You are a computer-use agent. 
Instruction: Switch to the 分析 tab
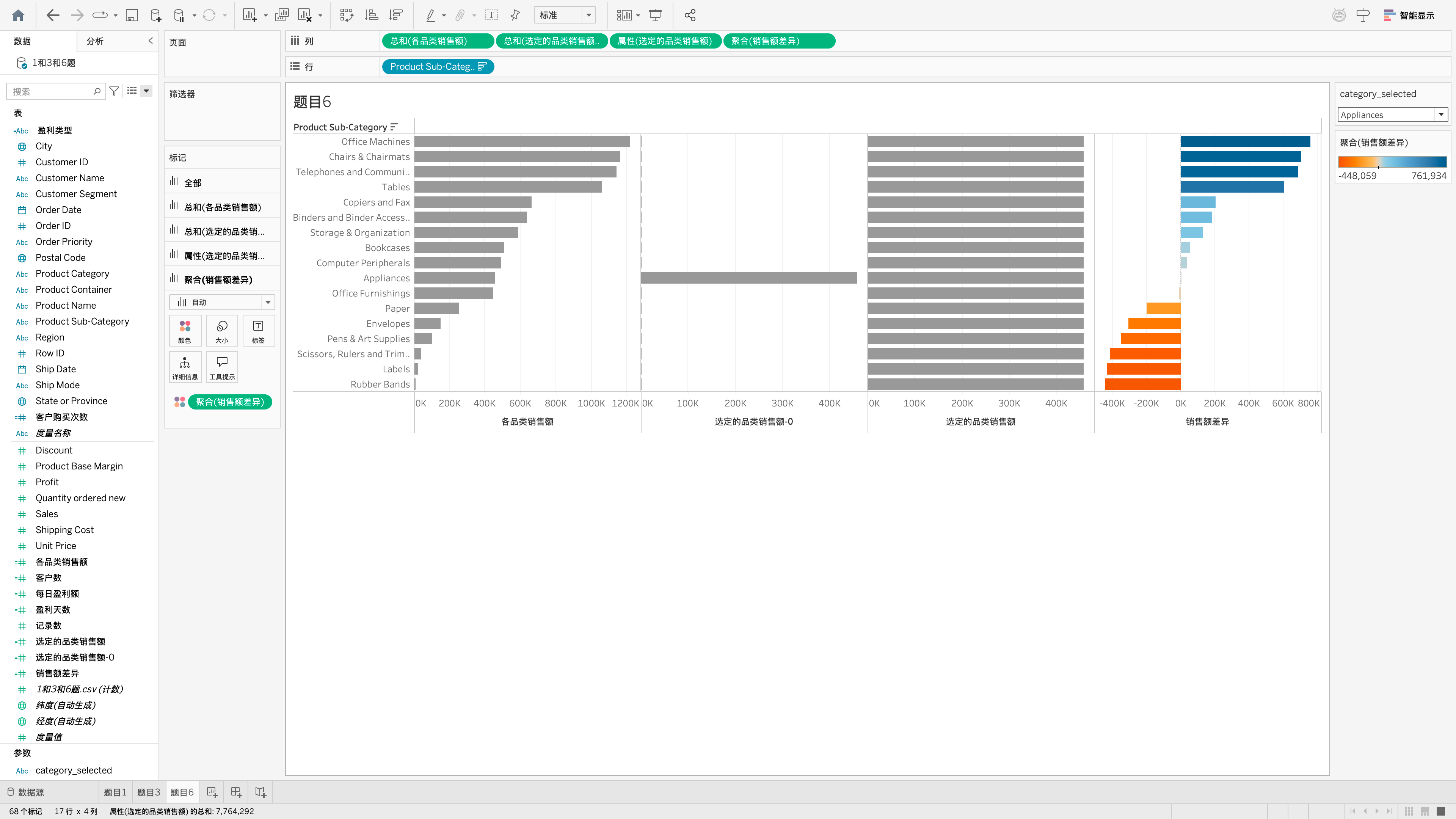tap(95, 41)
